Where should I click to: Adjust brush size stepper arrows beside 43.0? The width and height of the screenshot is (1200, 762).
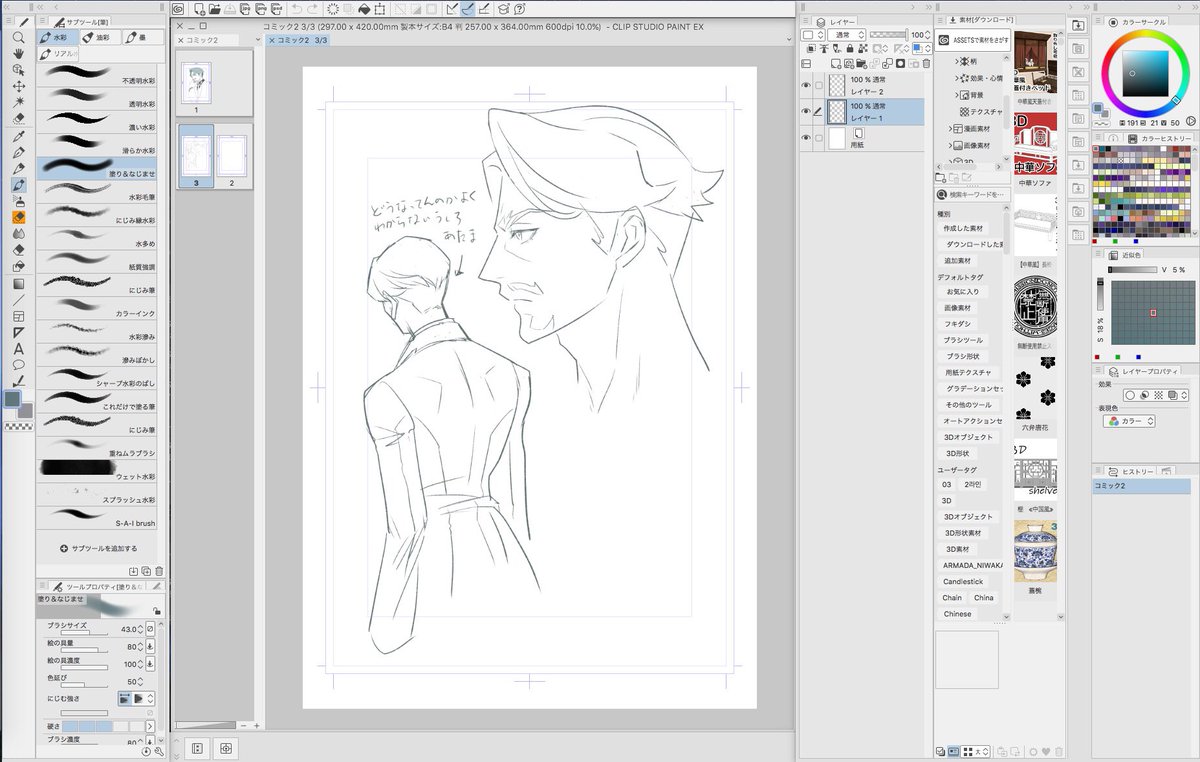pos(141,629)
